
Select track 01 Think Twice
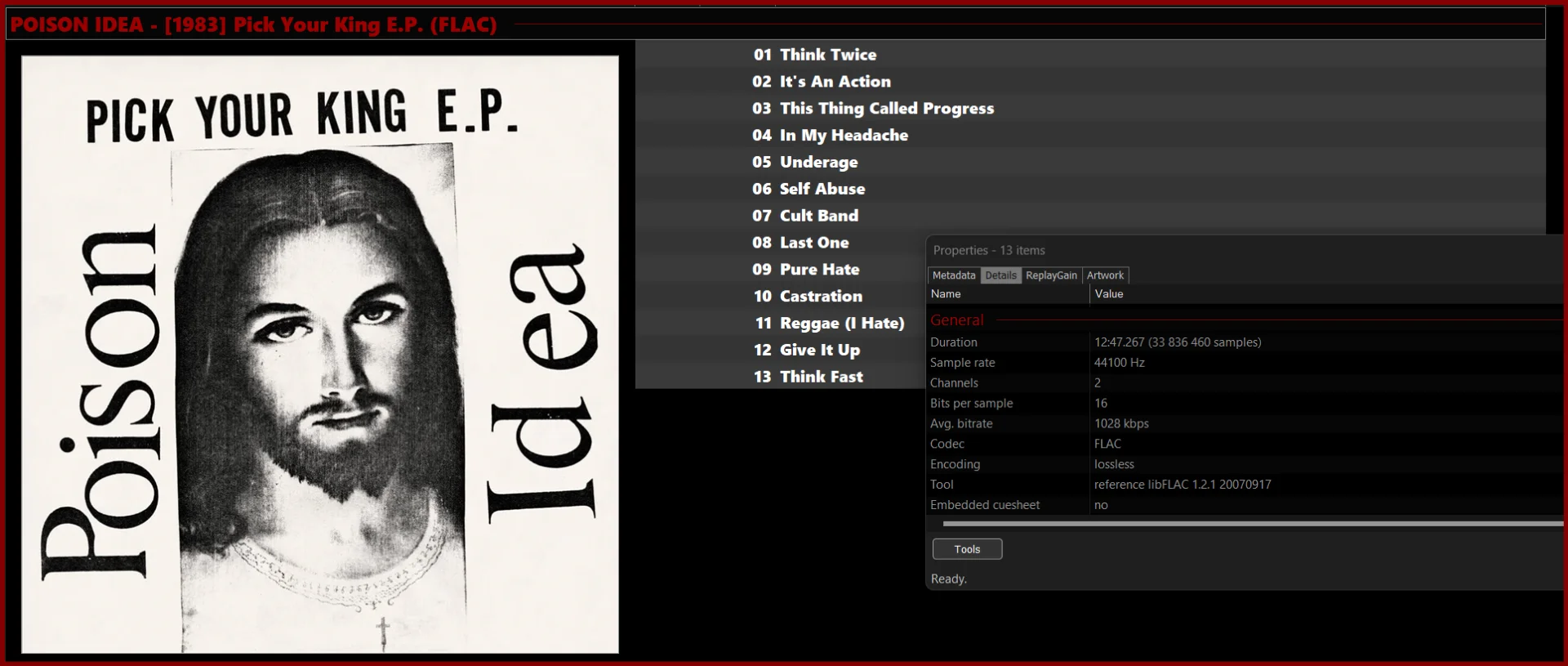(1090, 55)
